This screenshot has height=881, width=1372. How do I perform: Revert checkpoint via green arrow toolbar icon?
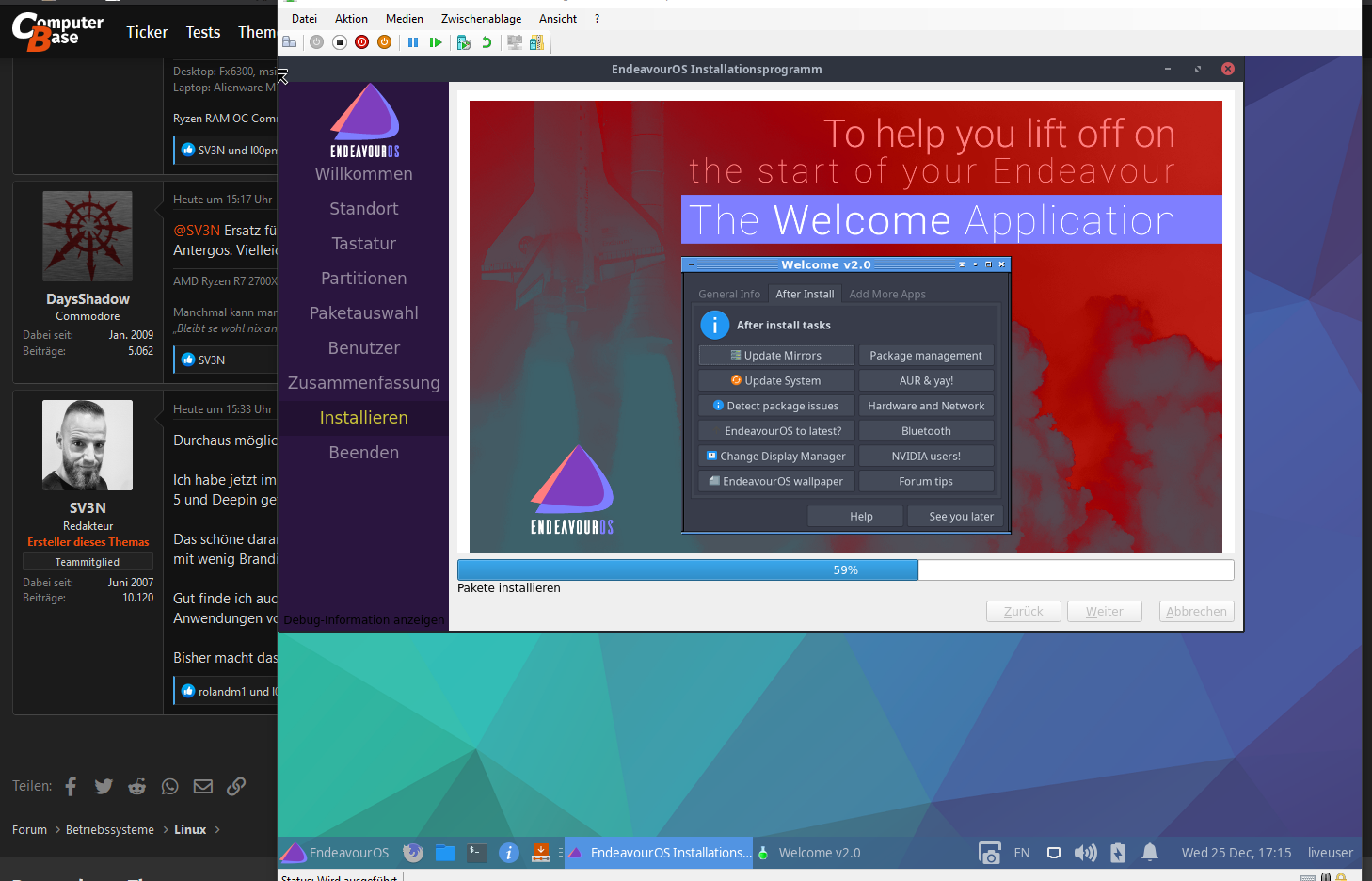487,41
